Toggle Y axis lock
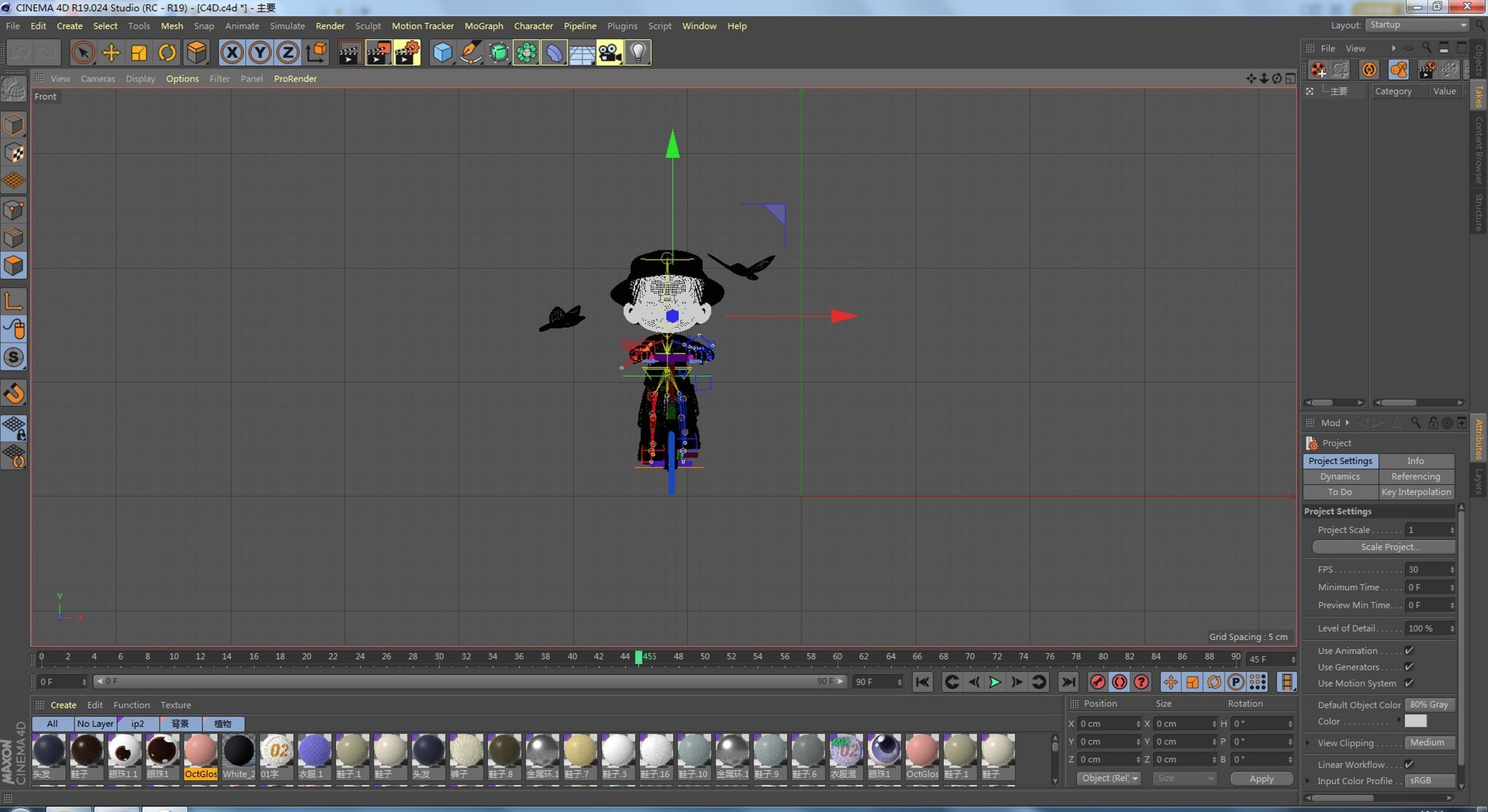Viewport: 1488px width, 812px height. point(260,53)
